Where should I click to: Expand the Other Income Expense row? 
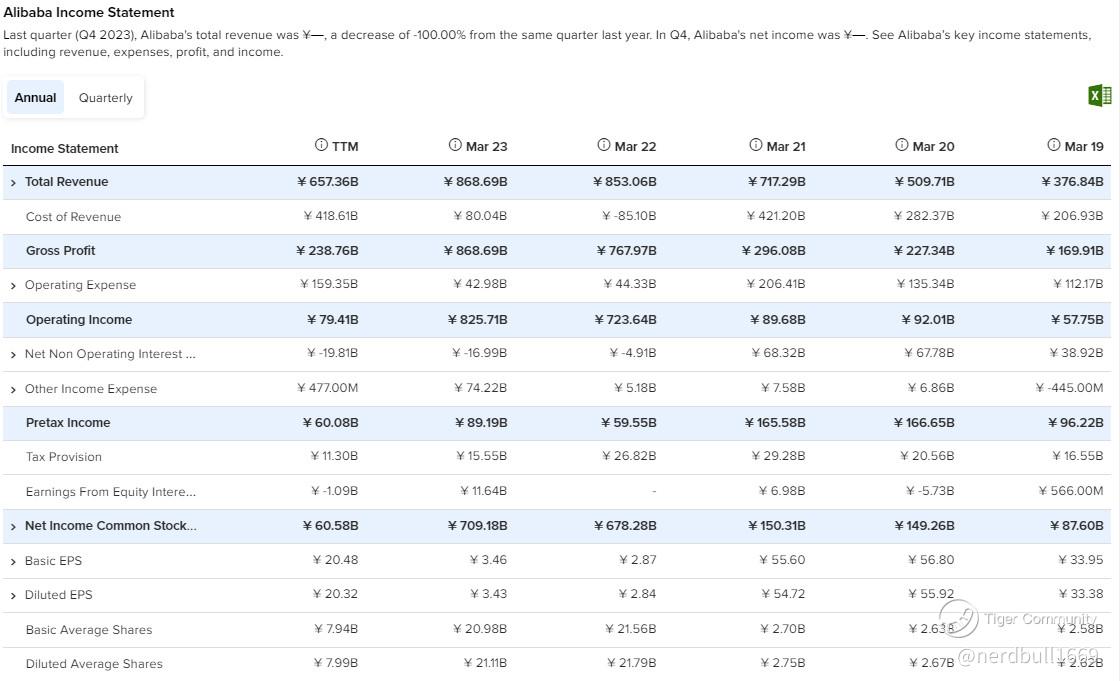13,390
